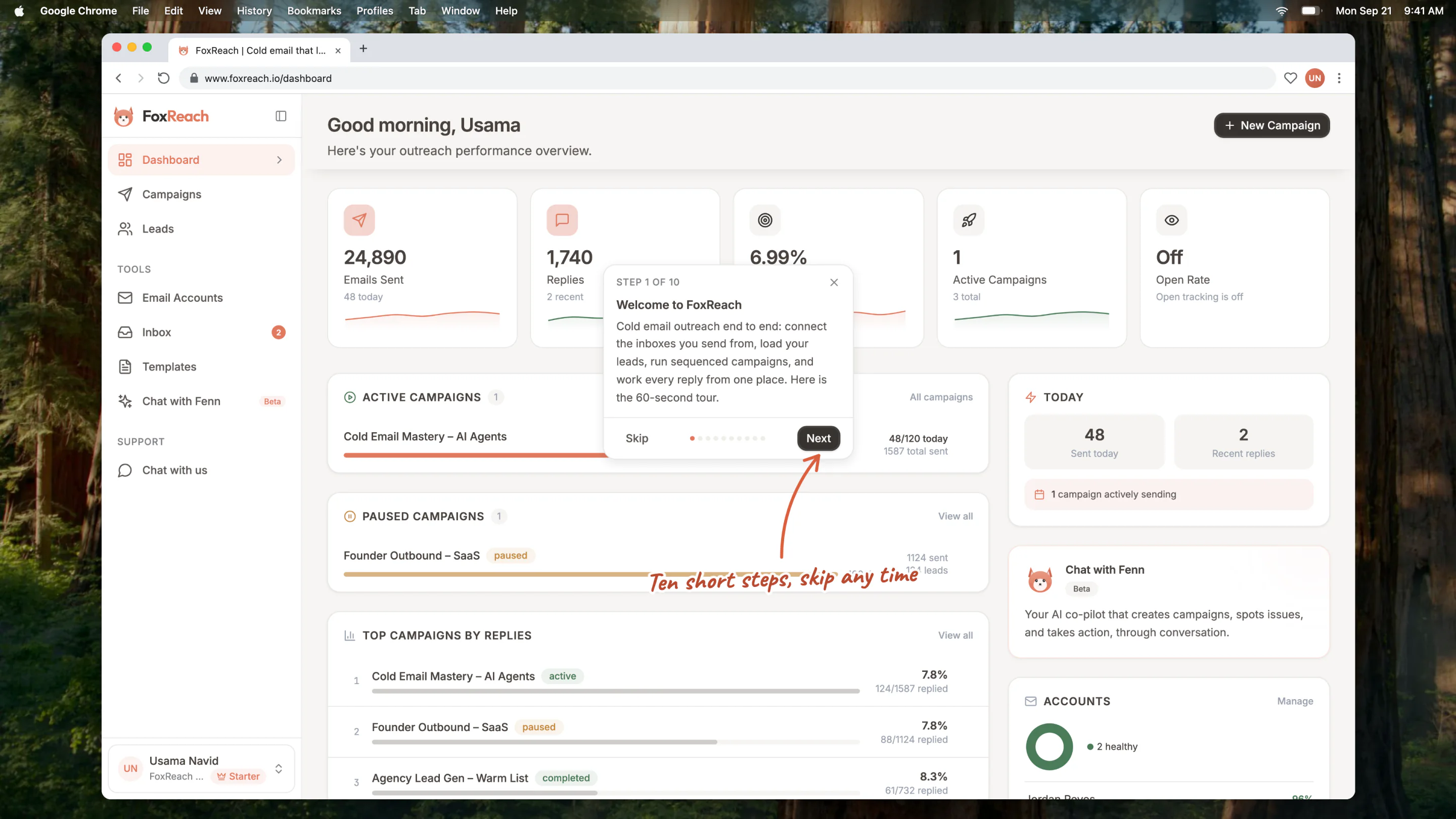Open a new browser tab
Image resolution: width=1456 pixels, height=819 pixels.
363,49
